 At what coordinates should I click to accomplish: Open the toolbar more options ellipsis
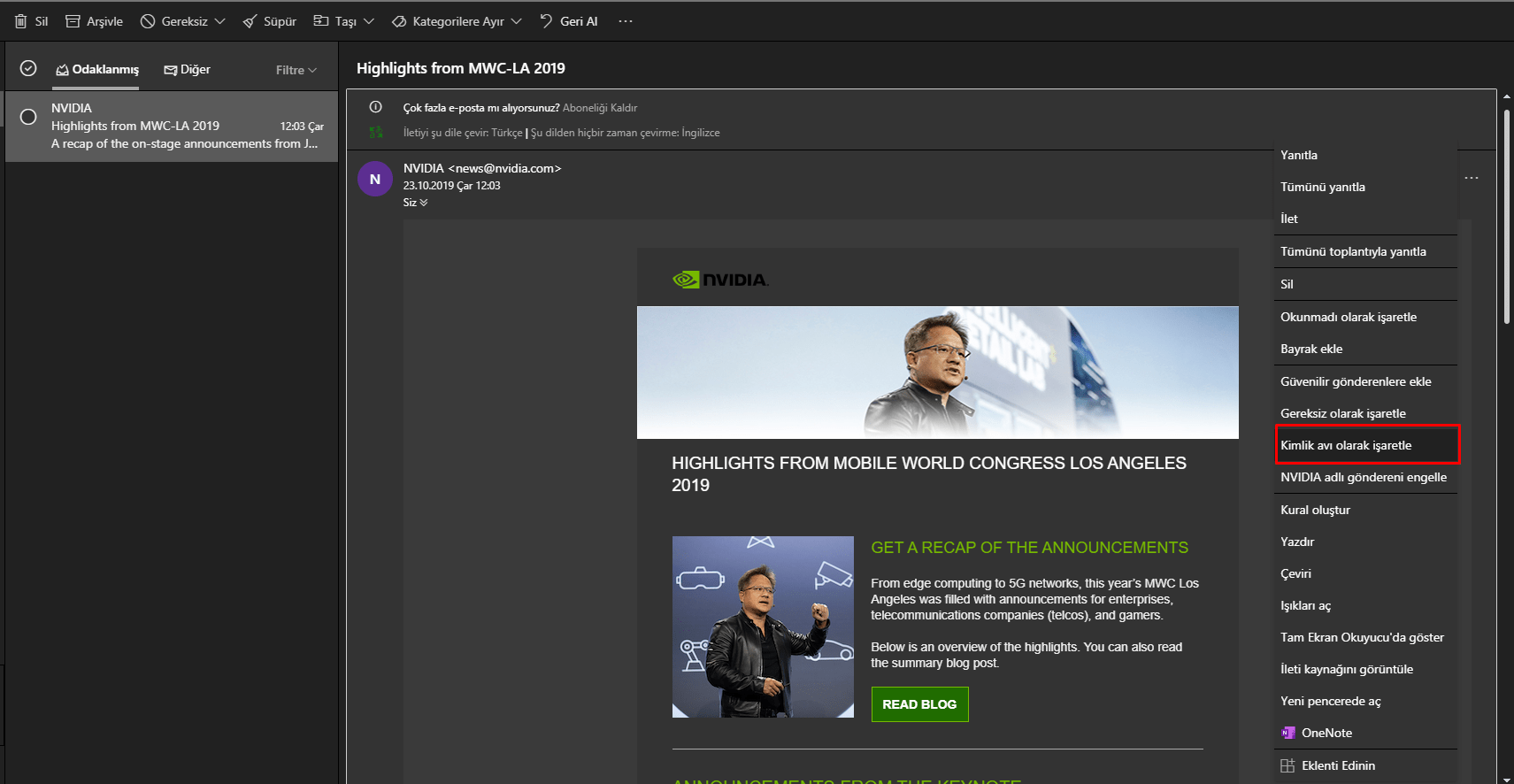point(626,21)
